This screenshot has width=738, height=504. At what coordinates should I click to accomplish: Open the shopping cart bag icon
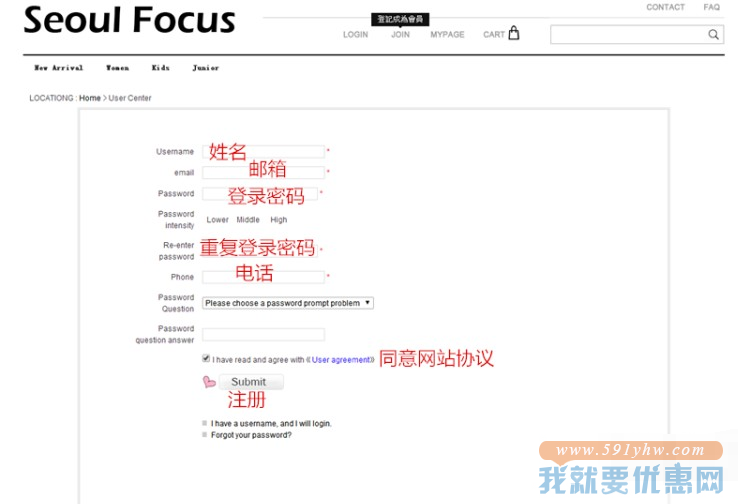[x=514, y=33]
